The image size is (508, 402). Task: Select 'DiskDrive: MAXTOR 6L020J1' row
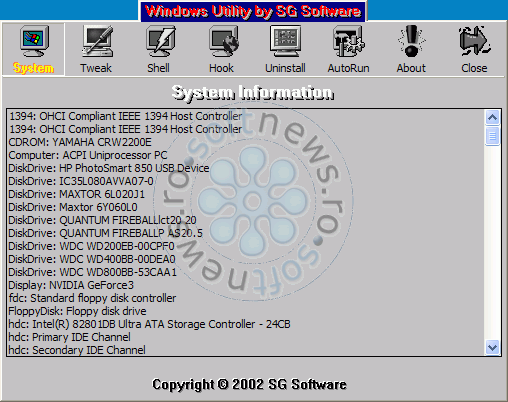point(245,194)
